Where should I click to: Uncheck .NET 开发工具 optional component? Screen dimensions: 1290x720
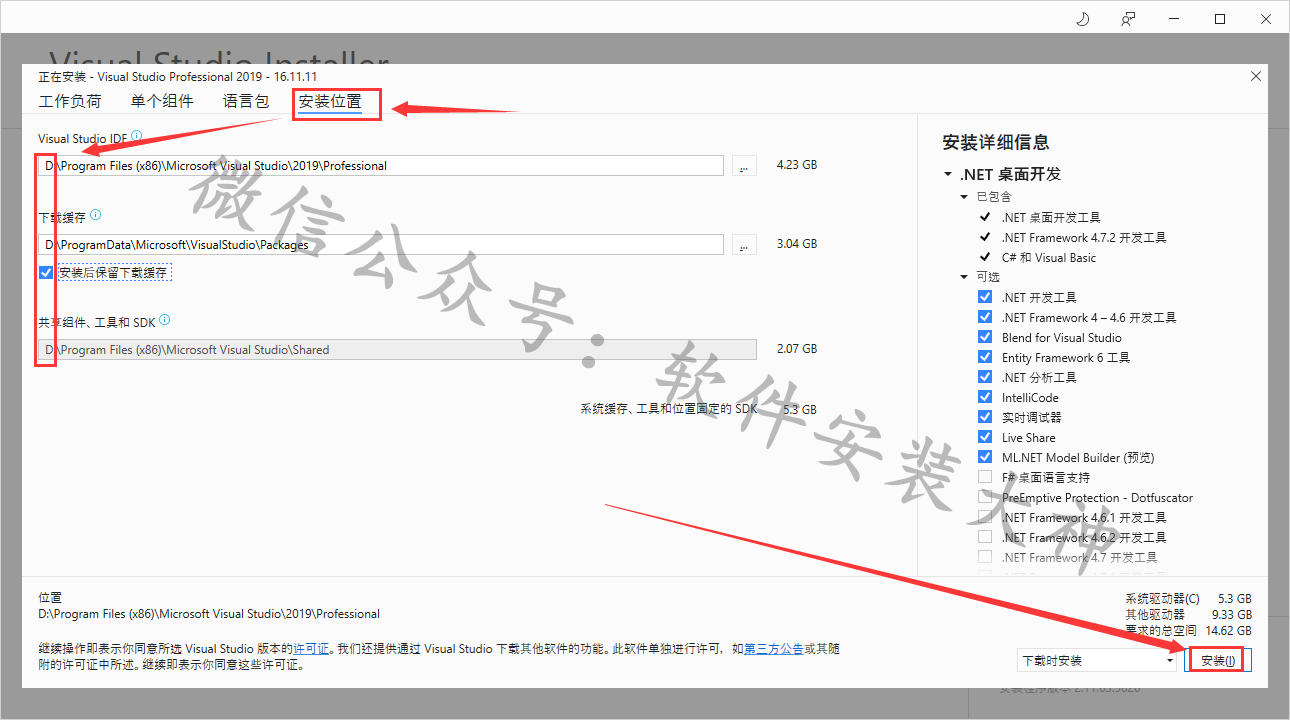pyautogui.click(x=985, y=297)
